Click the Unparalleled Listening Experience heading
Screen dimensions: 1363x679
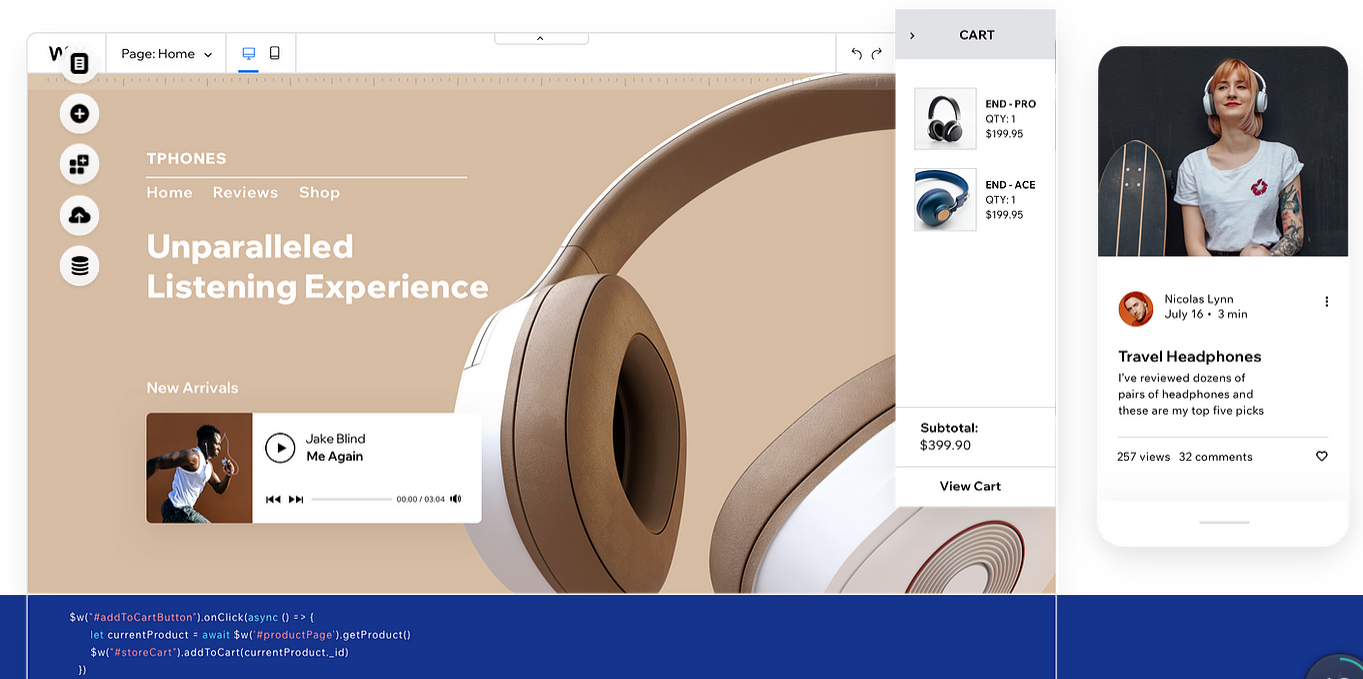pos(317,267)
